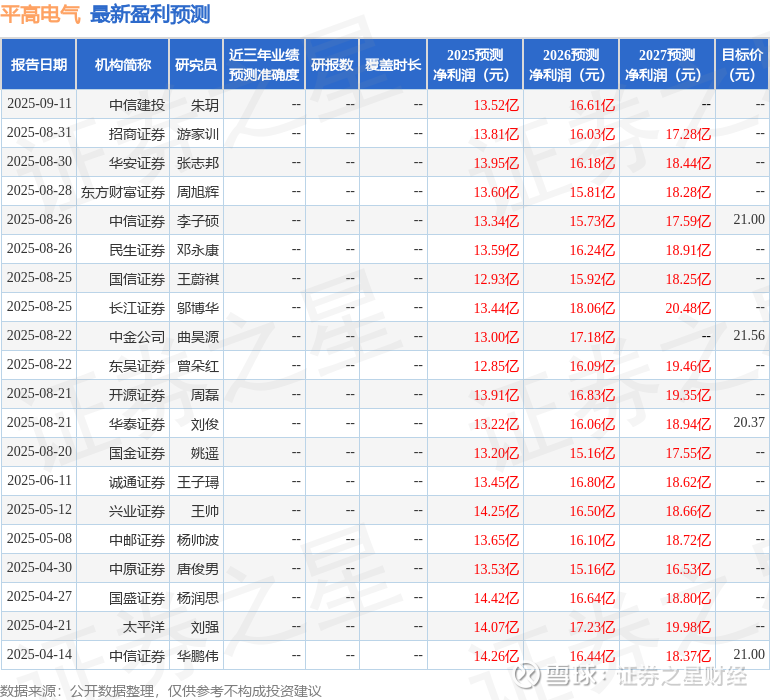Select analyst 张志邦 cell
Viewport: 770px width, 700px height.
198,163
